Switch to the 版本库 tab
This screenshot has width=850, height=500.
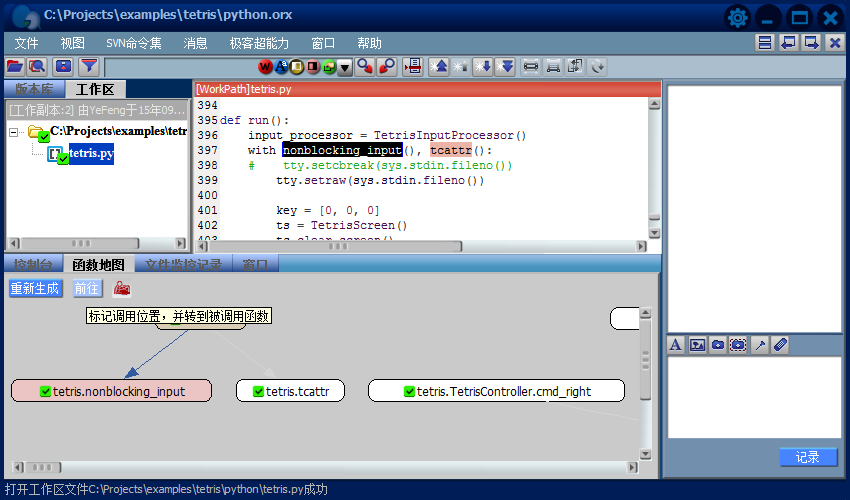tap(34, 89)
